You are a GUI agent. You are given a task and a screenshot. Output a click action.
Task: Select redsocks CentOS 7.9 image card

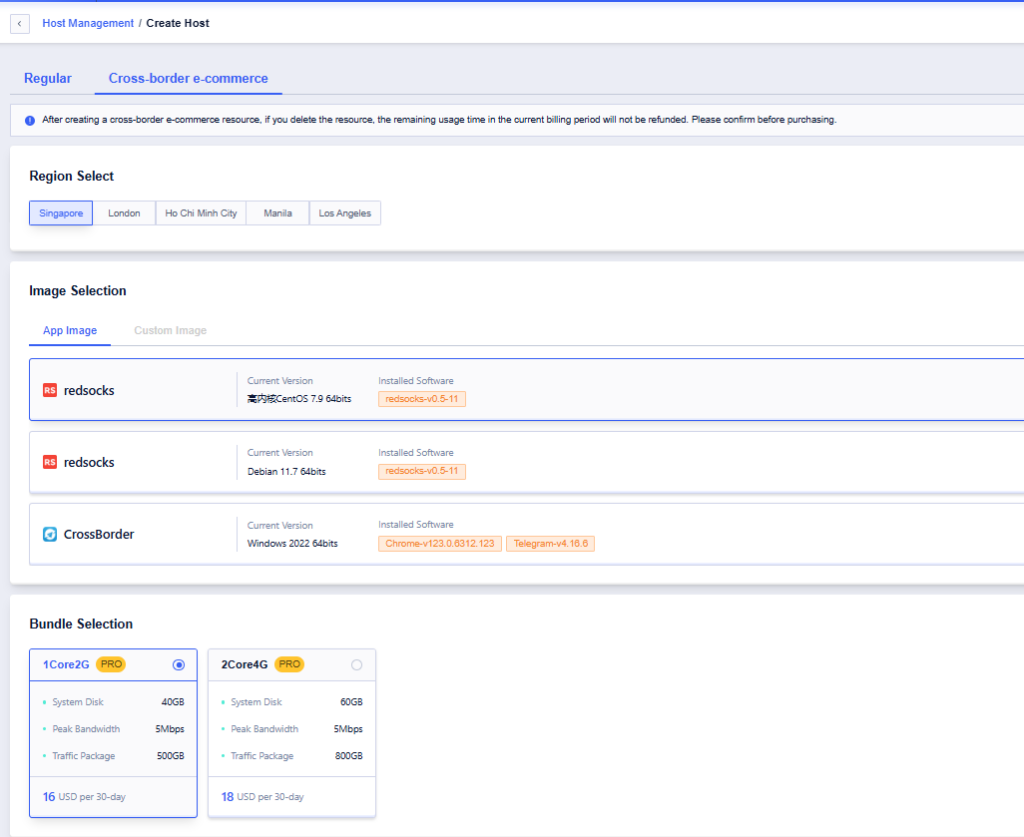coord(526,390)
